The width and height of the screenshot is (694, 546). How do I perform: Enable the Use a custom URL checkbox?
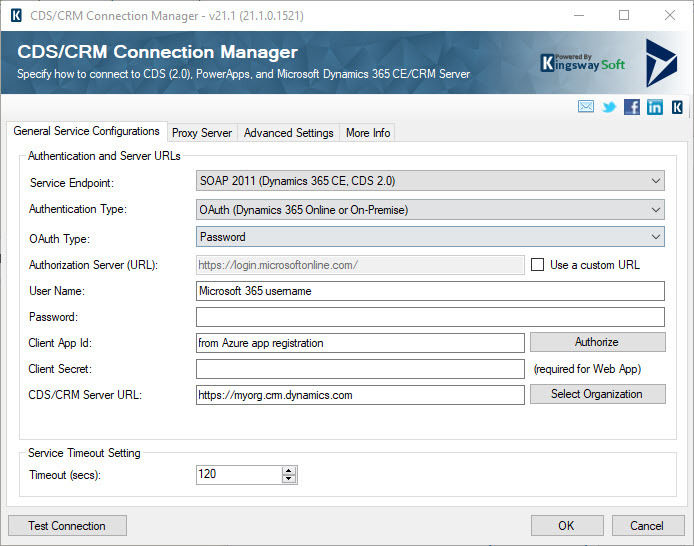tap(537, 265)
